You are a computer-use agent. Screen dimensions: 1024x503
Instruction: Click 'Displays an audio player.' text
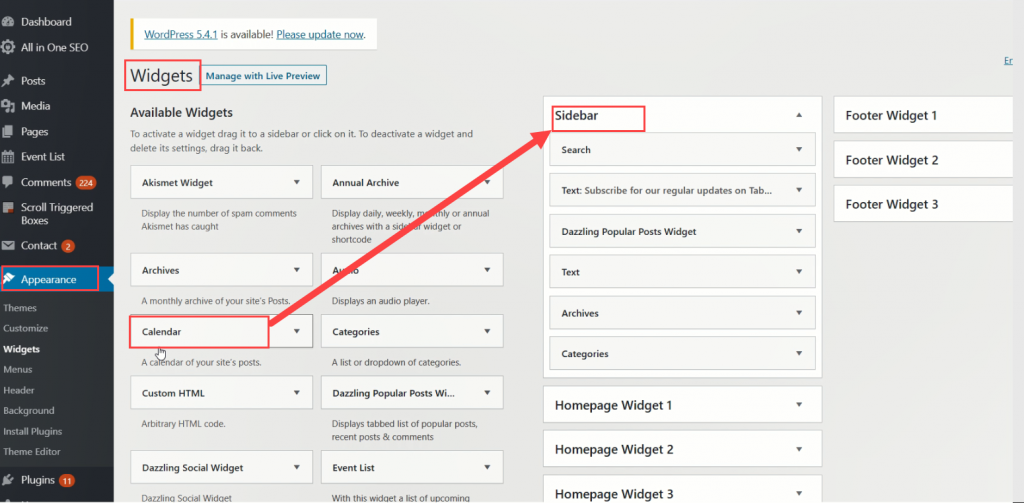381,301
